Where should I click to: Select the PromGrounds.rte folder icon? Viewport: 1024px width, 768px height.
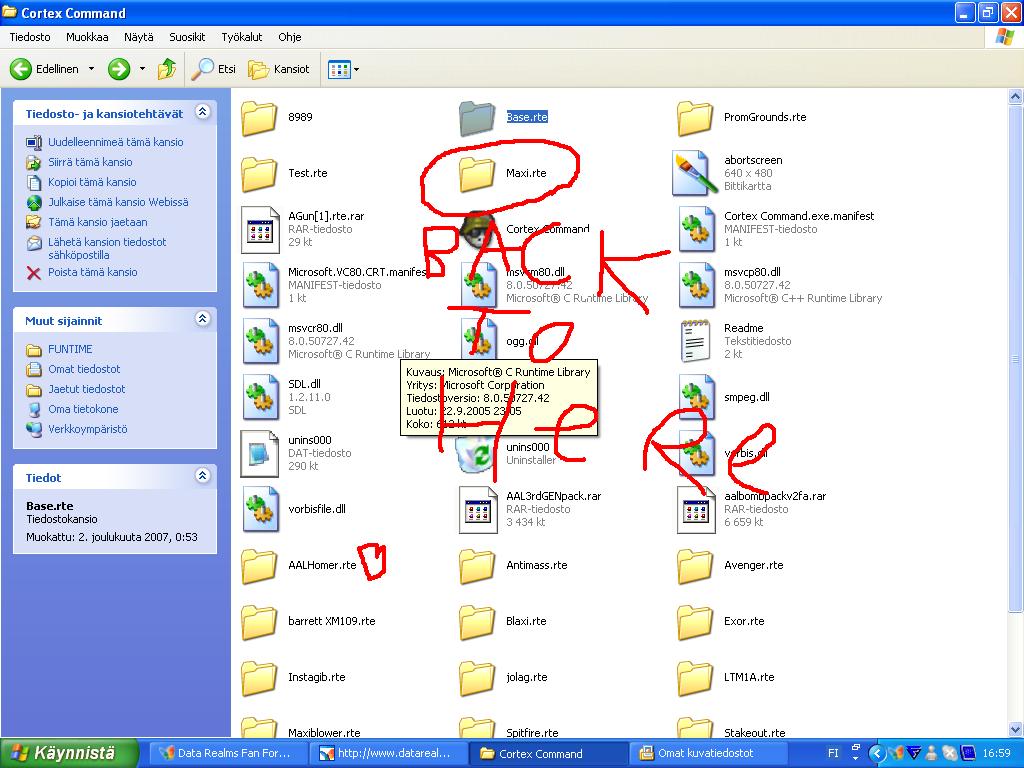[695, 117]
